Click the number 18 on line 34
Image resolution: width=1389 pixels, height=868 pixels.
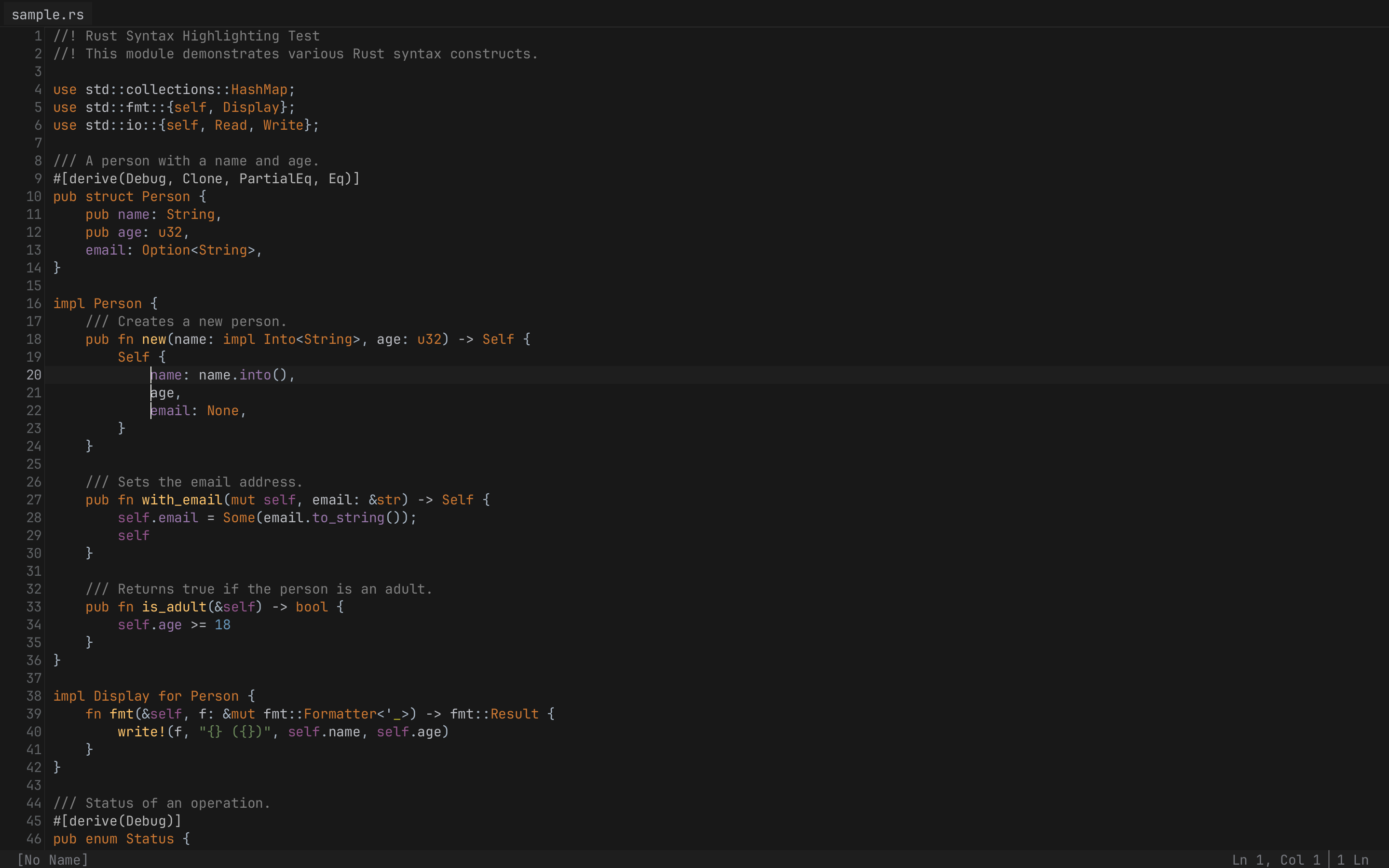(223, 624)
